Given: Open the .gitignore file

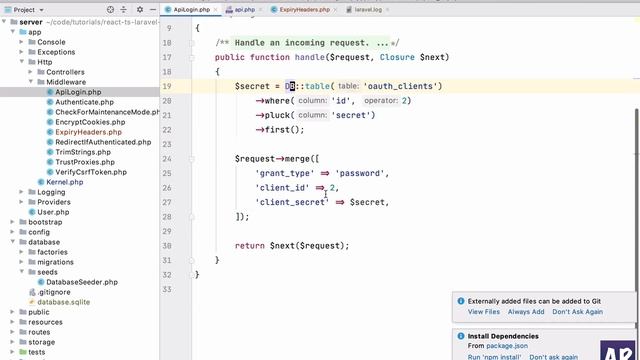Looking at the screenshot, I should [x=54, y=292].
